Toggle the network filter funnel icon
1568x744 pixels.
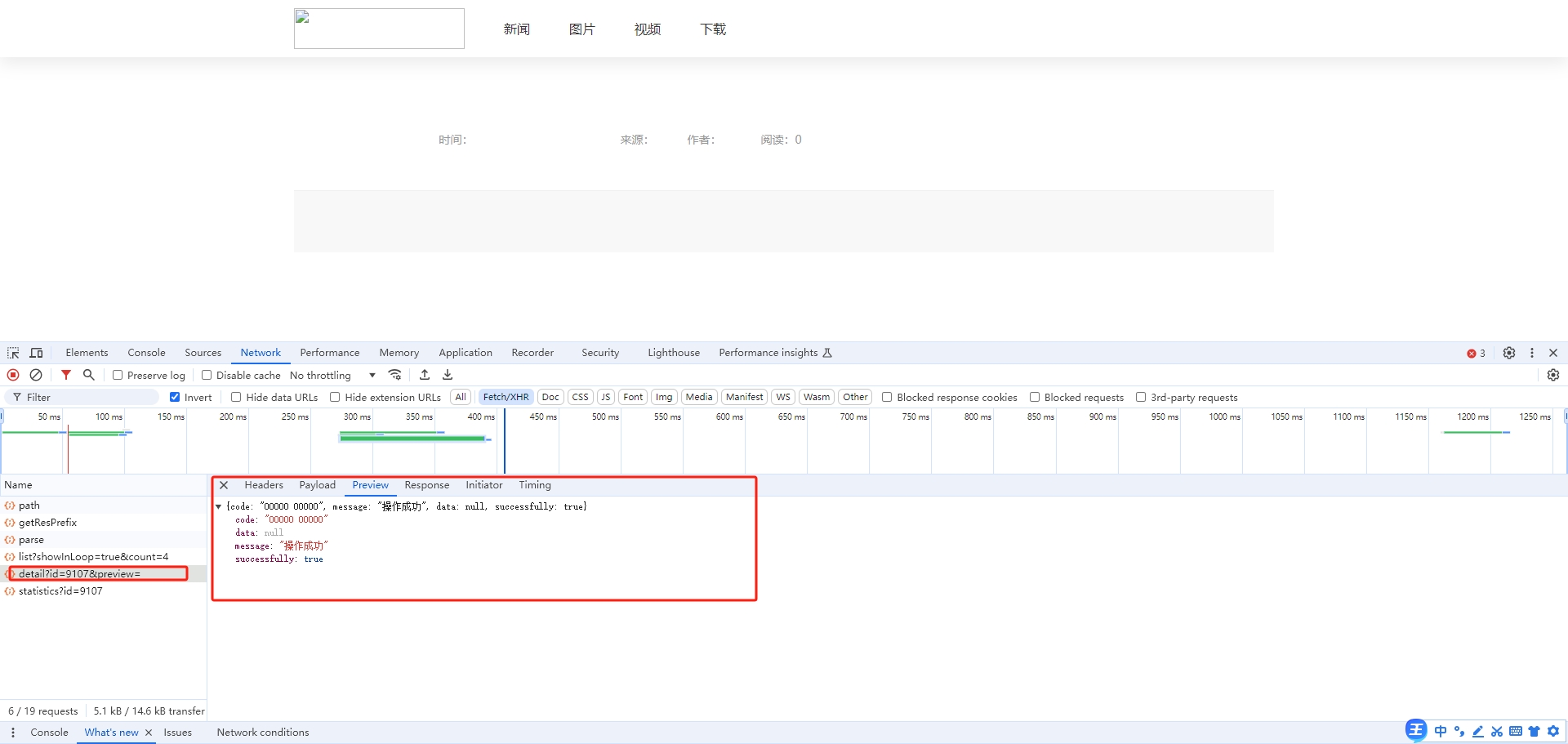(x=66, y=375)
